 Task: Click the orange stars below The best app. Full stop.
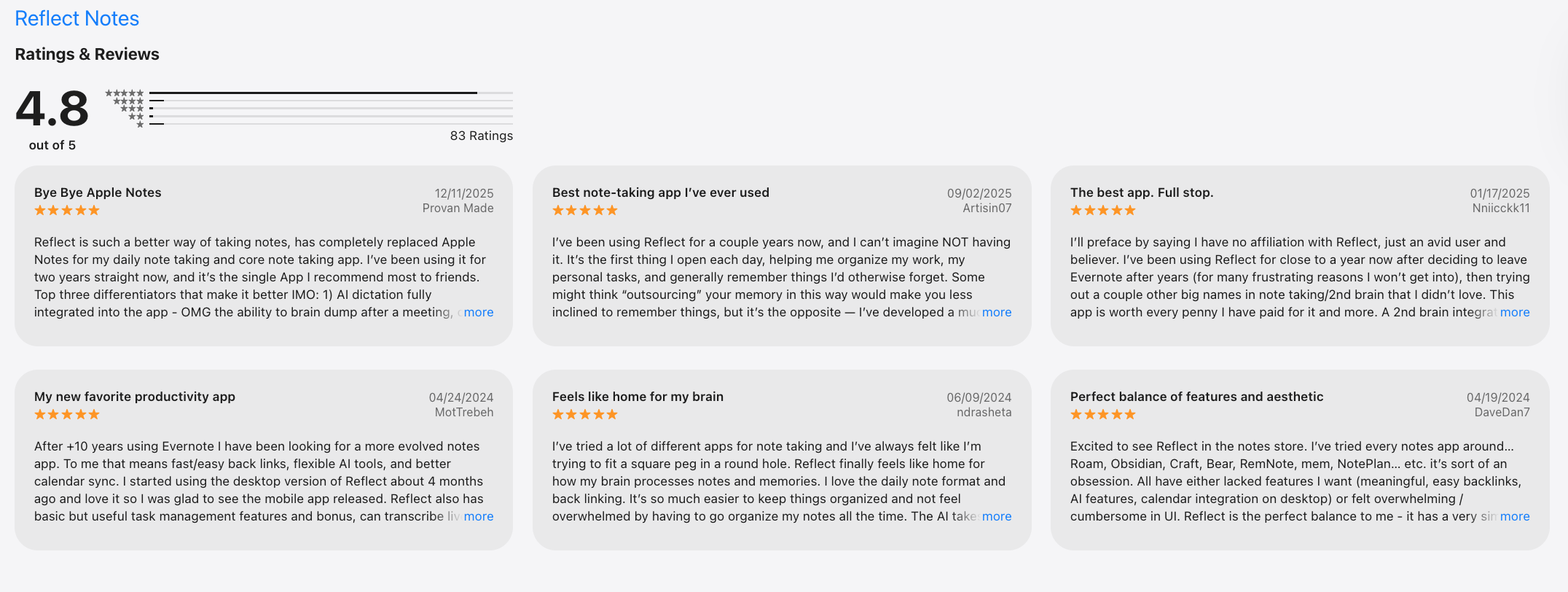(1102, 210)
